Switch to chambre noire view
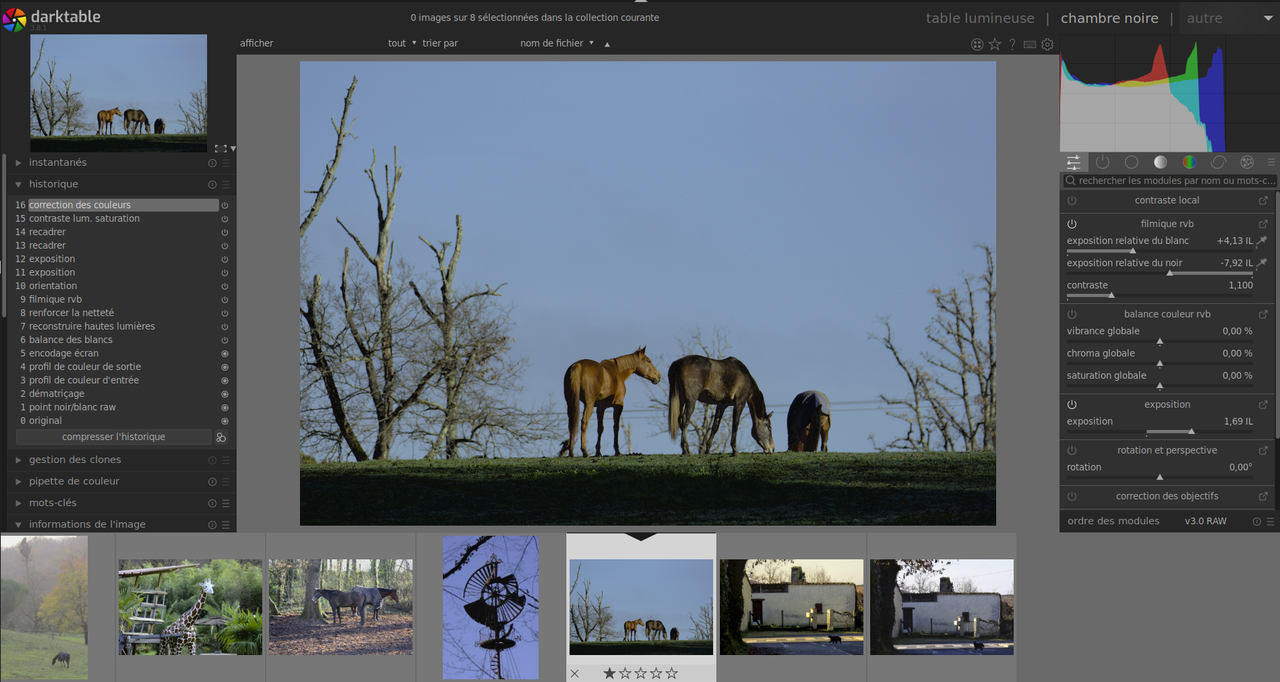 1109,18
